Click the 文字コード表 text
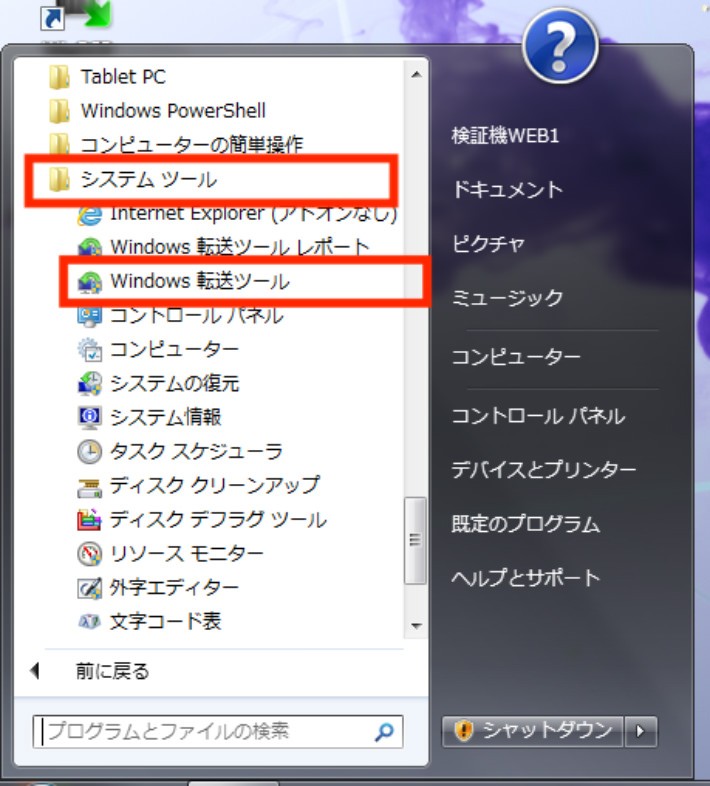 click(165, 622)
